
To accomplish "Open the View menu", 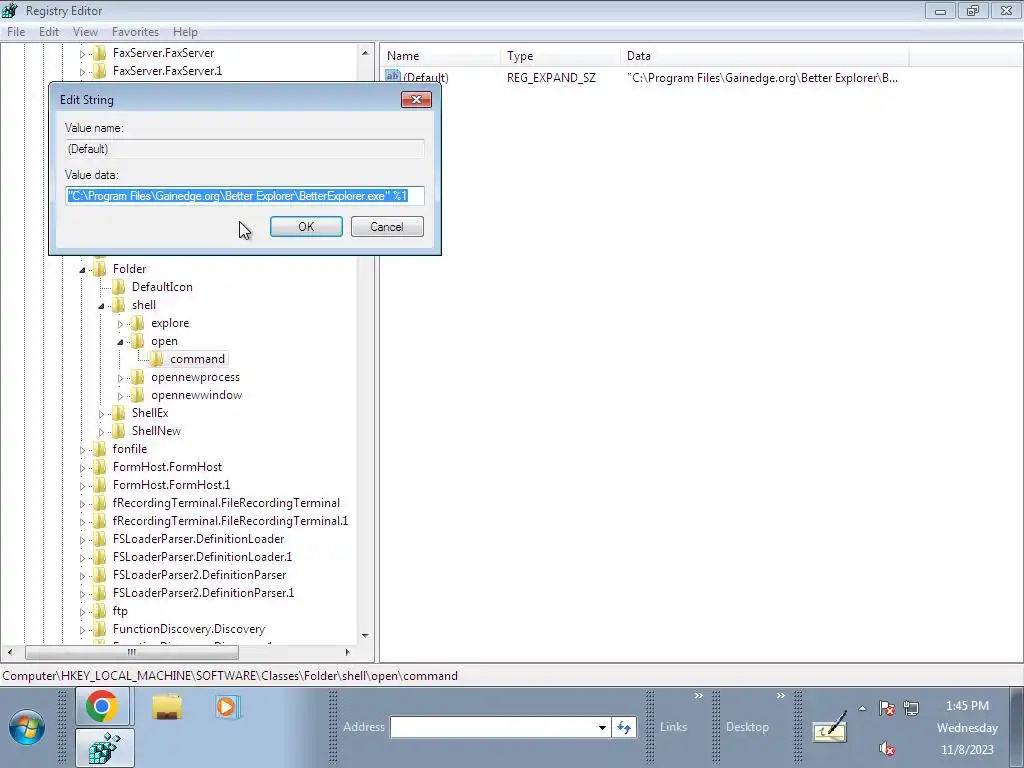I will pos(85,32).
